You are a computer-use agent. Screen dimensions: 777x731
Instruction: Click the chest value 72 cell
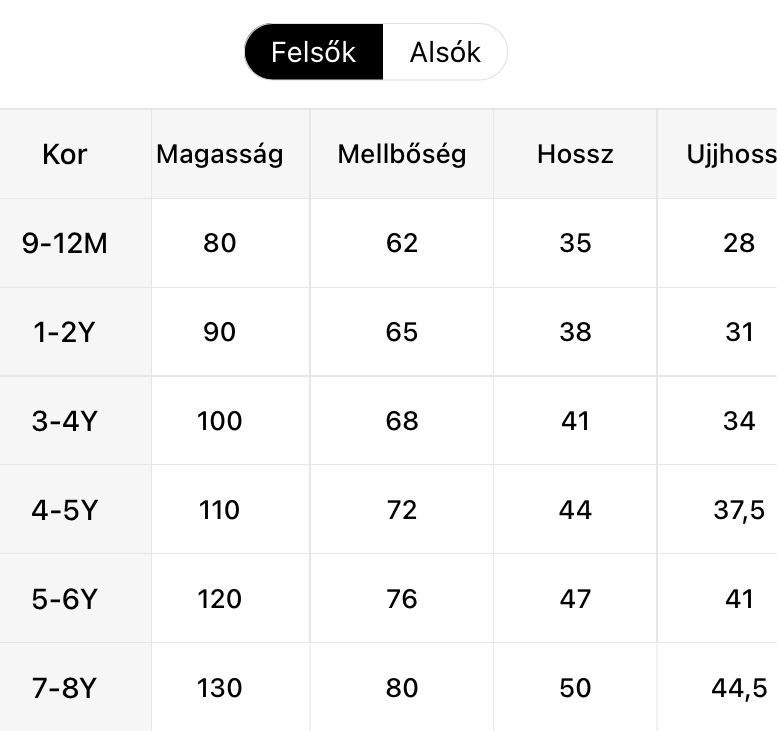[401, 510]
